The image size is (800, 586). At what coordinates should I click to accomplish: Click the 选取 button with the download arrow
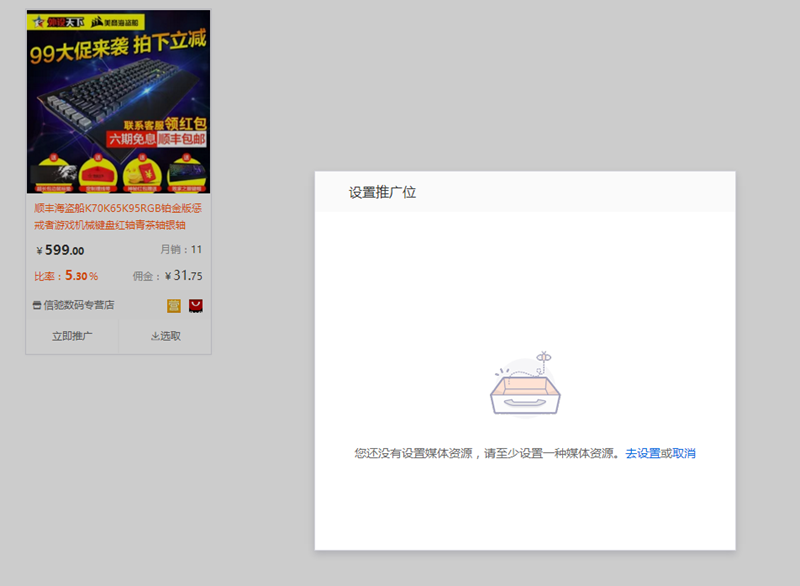pos(165,336)
